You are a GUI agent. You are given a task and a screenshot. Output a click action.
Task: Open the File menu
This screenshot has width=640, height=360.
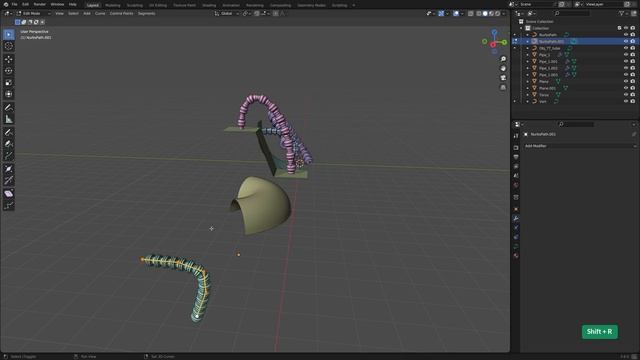14,4
